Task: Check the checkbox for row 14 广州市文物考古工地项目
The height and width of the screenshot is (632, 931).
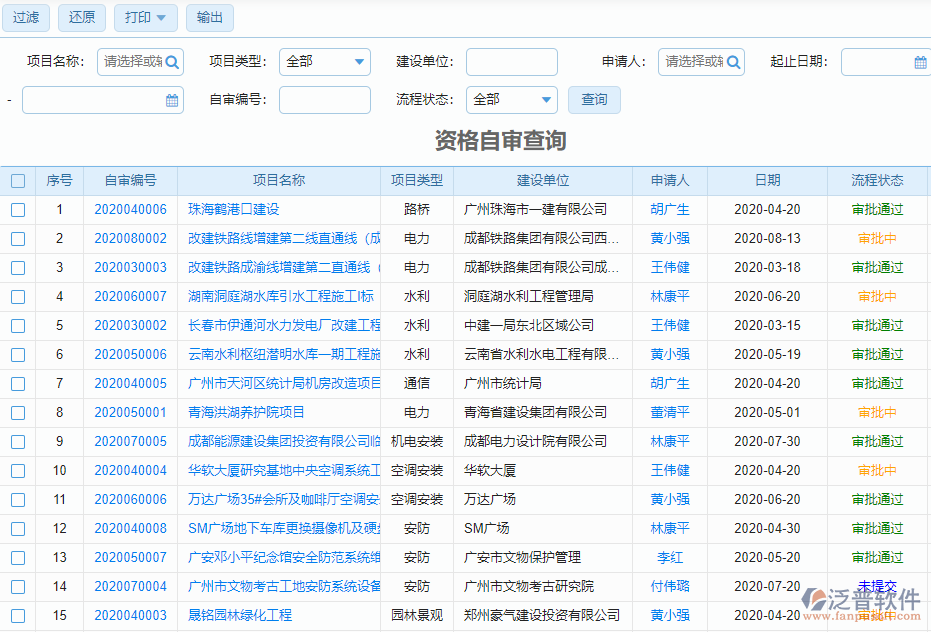Action: pyautogui.click(x=17, y=587)
